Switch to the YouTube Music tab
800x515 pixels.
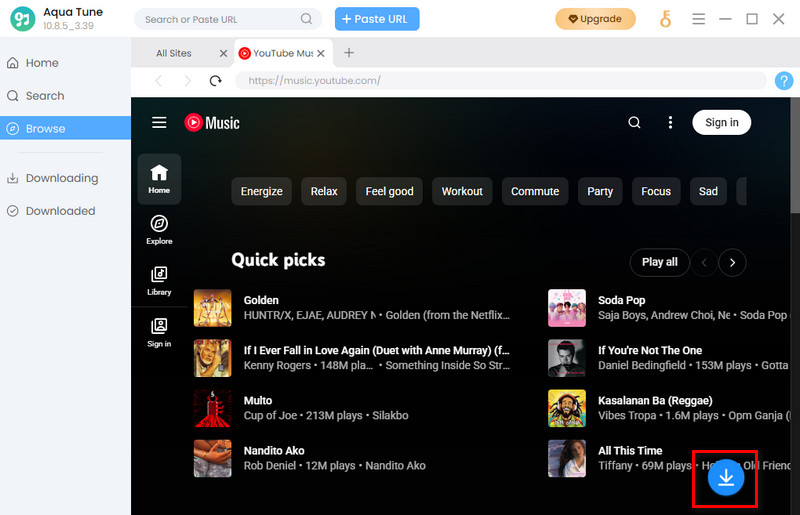[x=283, y=53]
